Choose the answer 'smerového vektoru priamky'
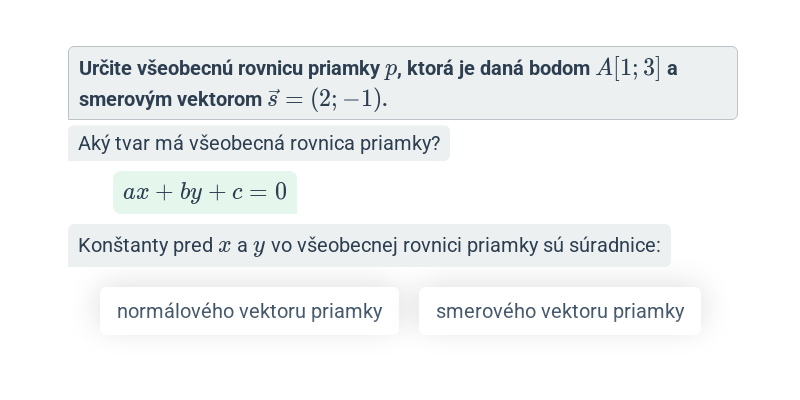This screenshot has height=400, width=800. pos(560,311)
